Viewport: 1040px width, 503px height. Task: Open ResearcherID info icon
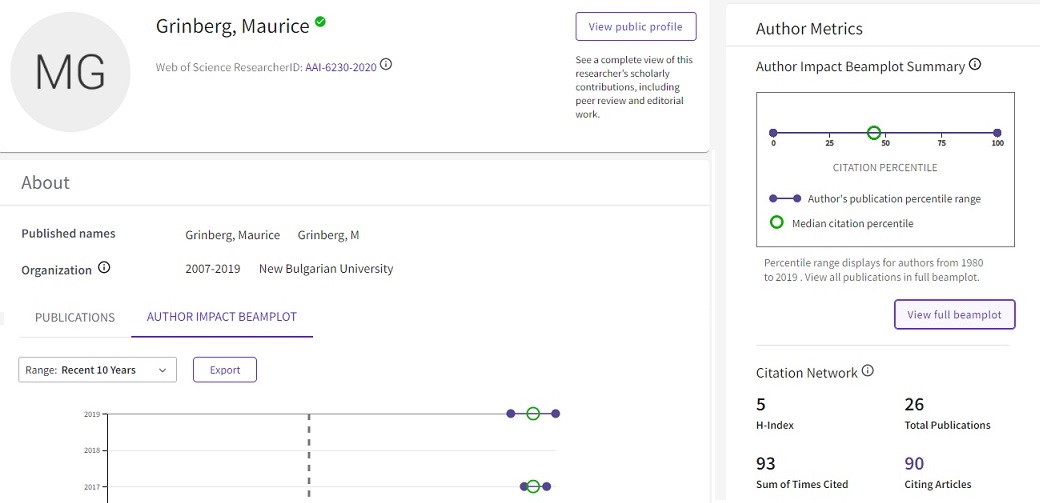[x=386, y=65]
